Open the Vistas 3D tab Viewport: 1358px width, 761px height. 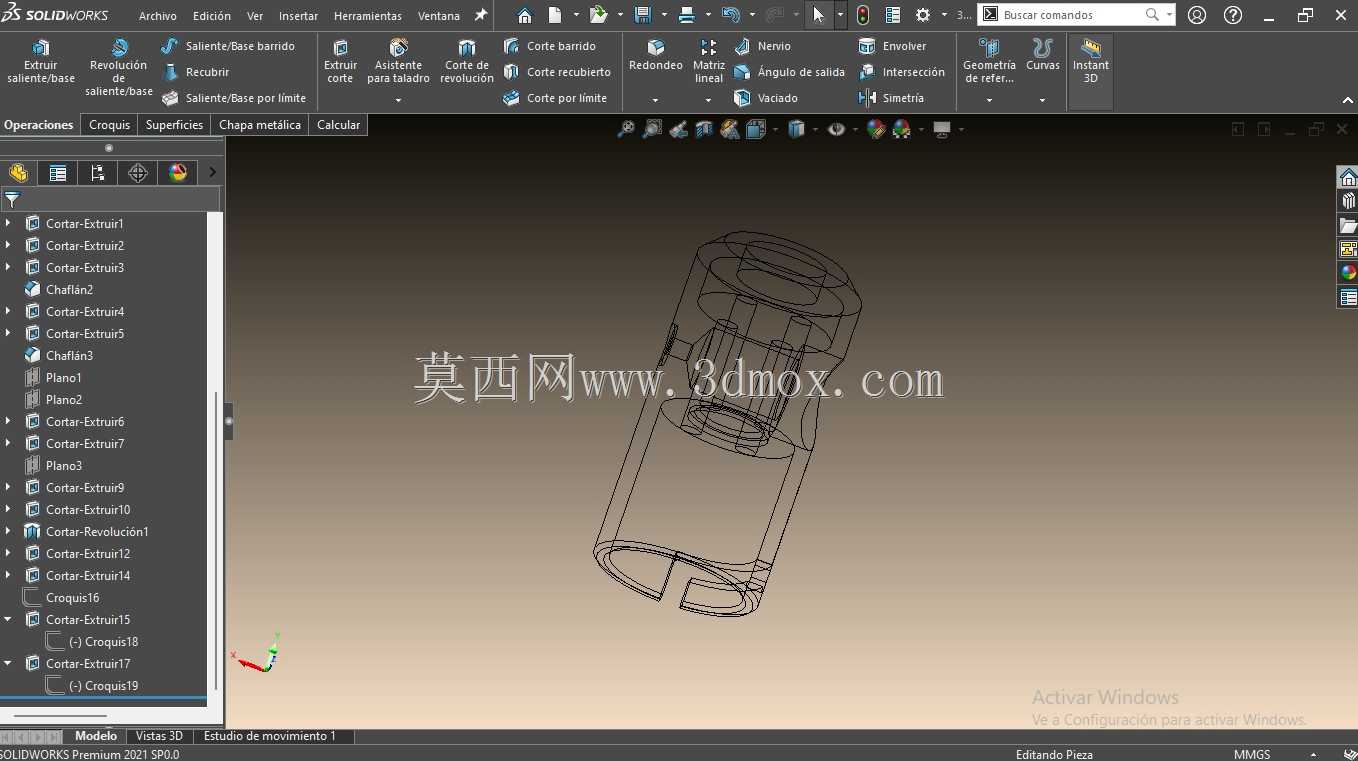point(159,736)
